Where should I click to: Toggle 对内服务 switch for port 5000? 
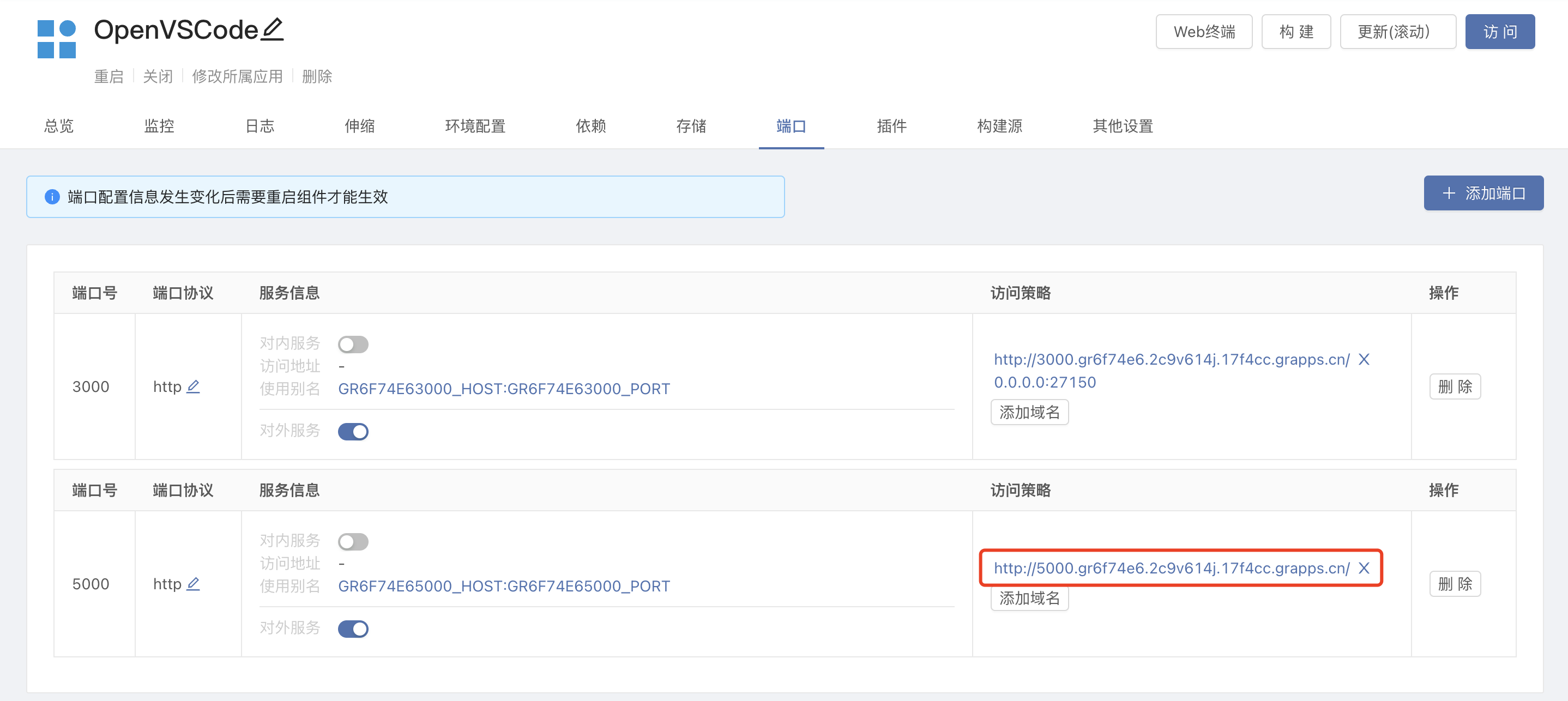(353, 542)
